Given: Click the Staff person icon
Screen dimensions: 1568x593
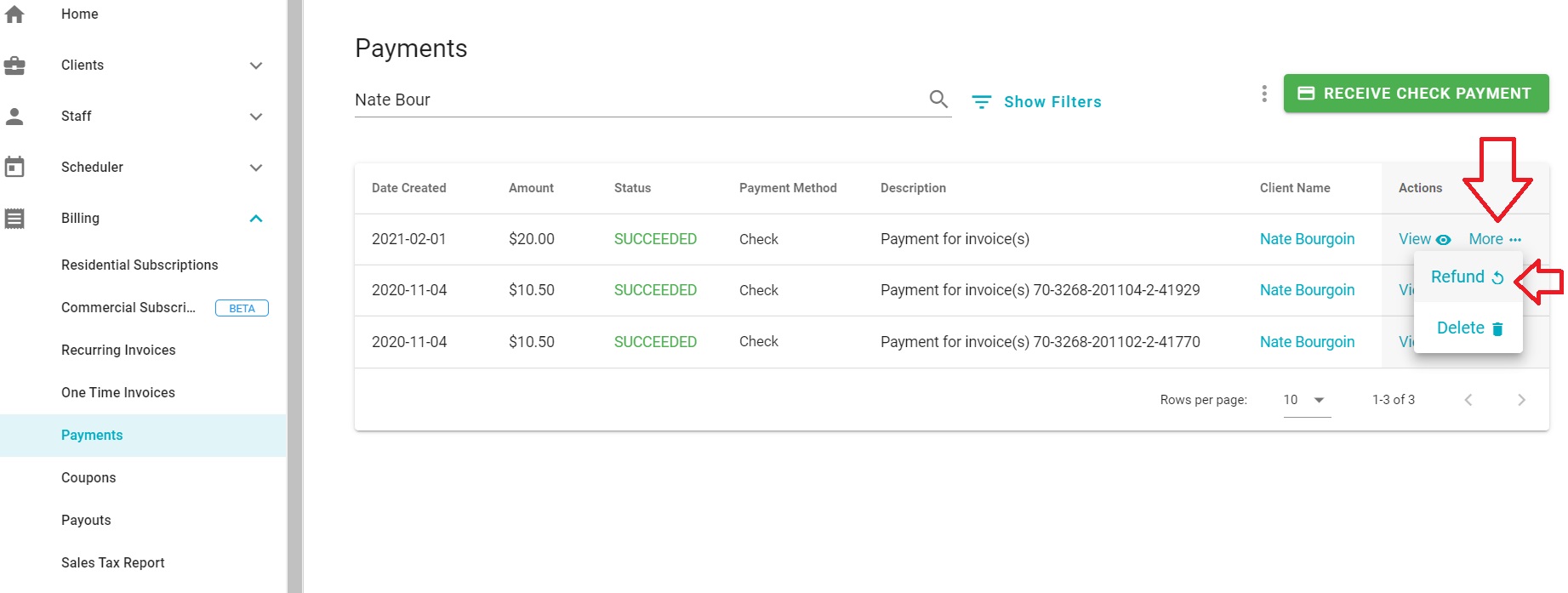Looking at the screenshot, I should tap(14, 117).
